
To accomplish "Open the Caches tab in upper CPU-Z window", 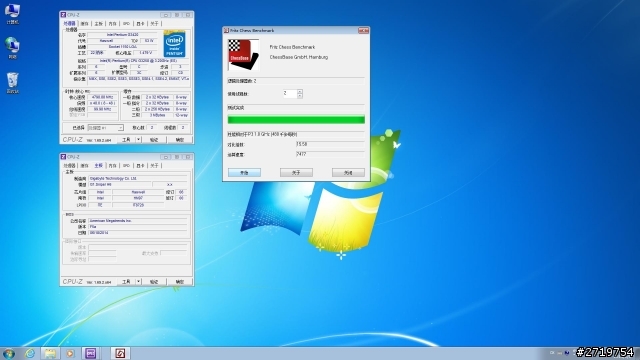I will pyautogui.click(x=84, y=24).
